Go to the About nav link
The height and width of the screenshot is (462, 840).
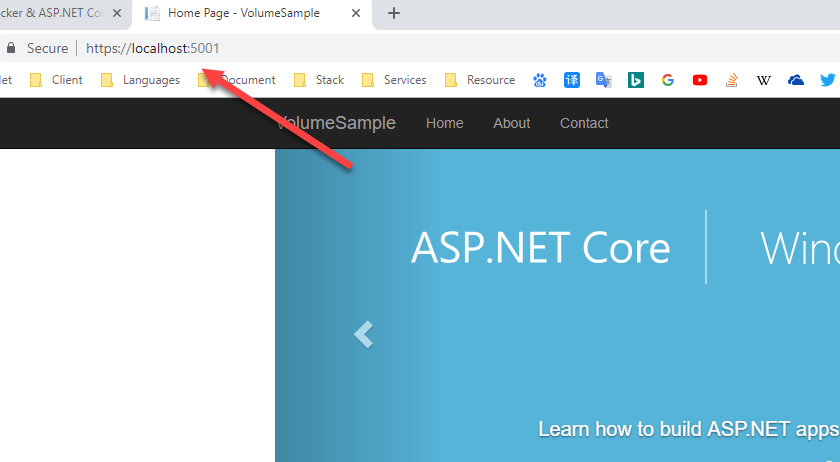(512, 123)
